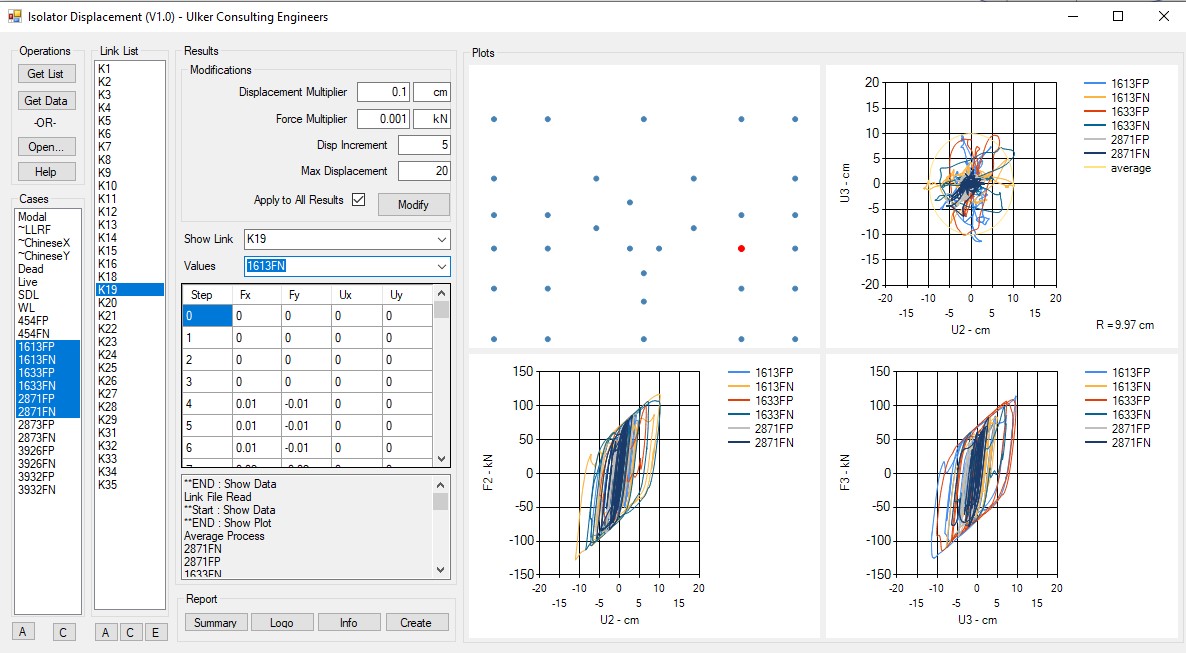Viewport: 1186px width, 653px height.
Task: Open the Help button
Action: coord(46,172)
